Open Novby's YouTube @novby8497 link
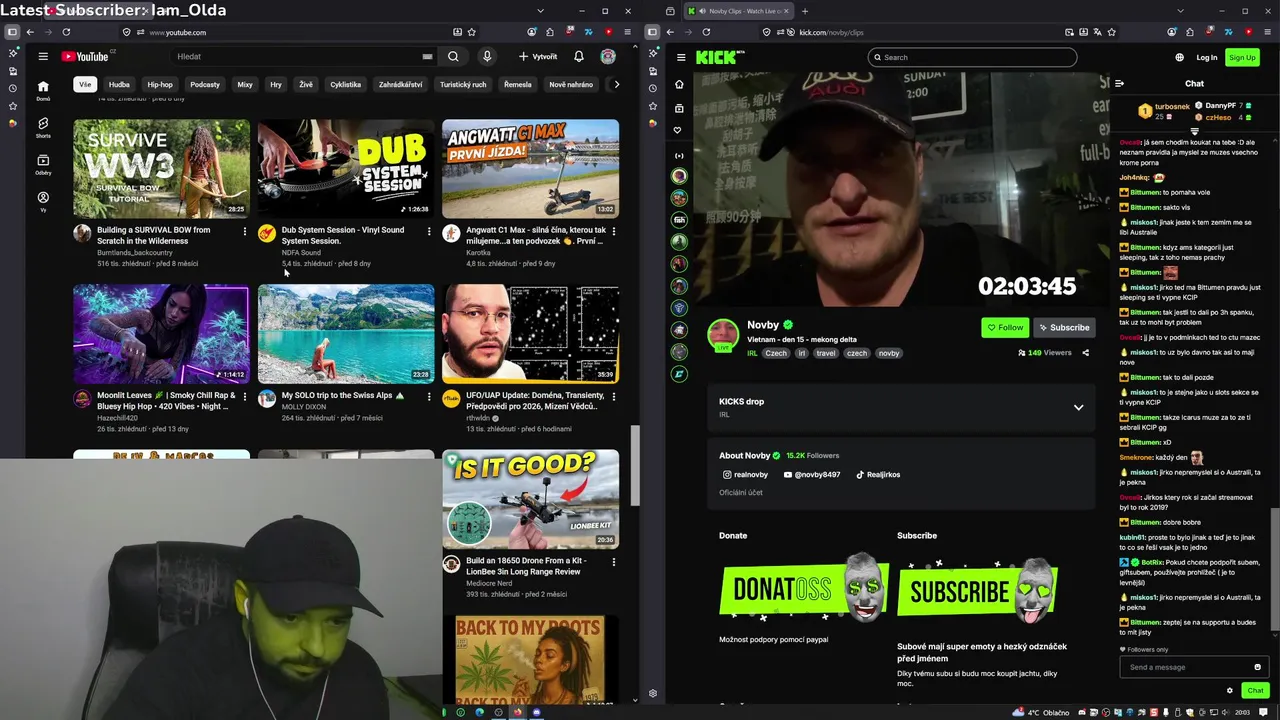 (x=812, y=475)
